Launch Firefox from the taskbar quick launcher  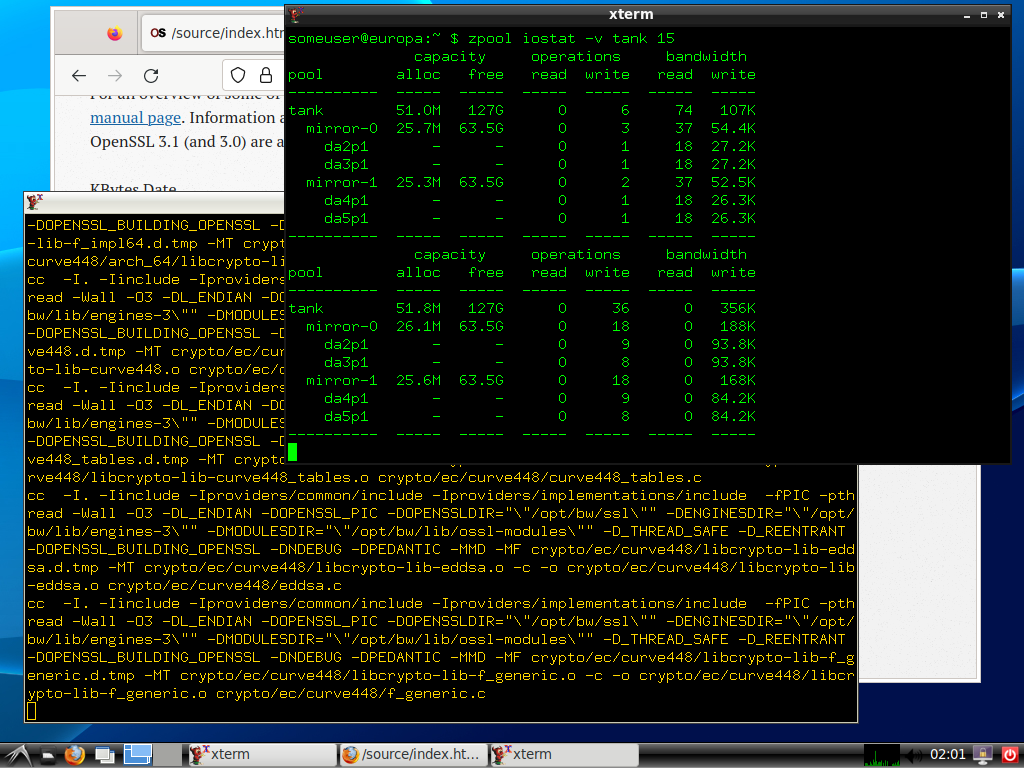click(x=75, y=754)
